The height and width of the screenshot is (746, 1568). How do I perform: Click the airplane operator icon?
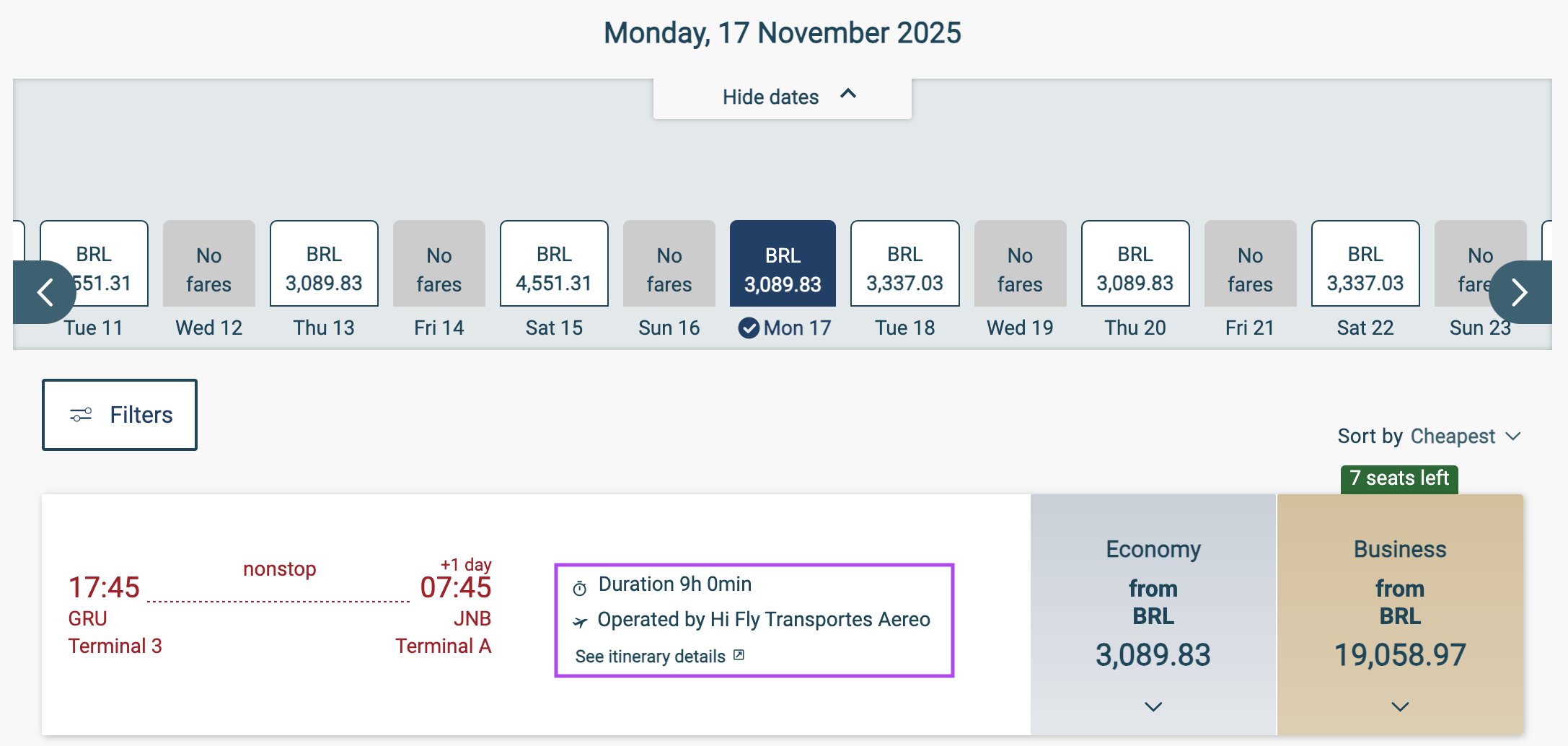(580, 621)
